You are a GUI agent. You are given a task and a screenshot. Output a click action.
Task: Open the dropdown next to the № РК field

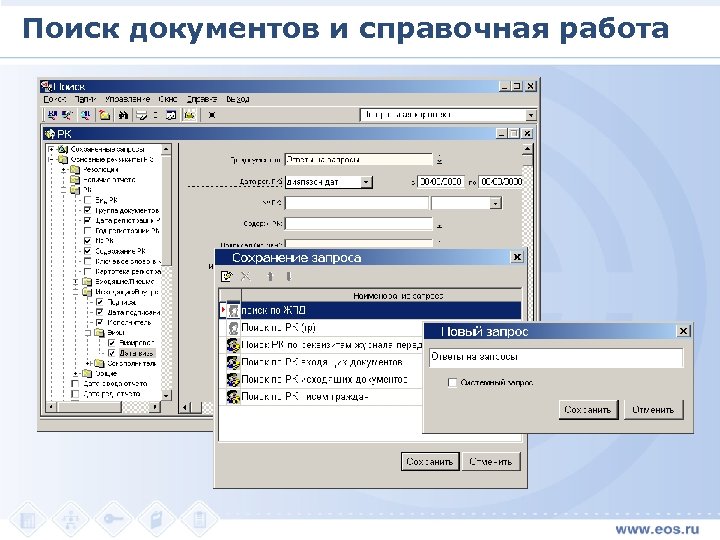coord(495,203)
